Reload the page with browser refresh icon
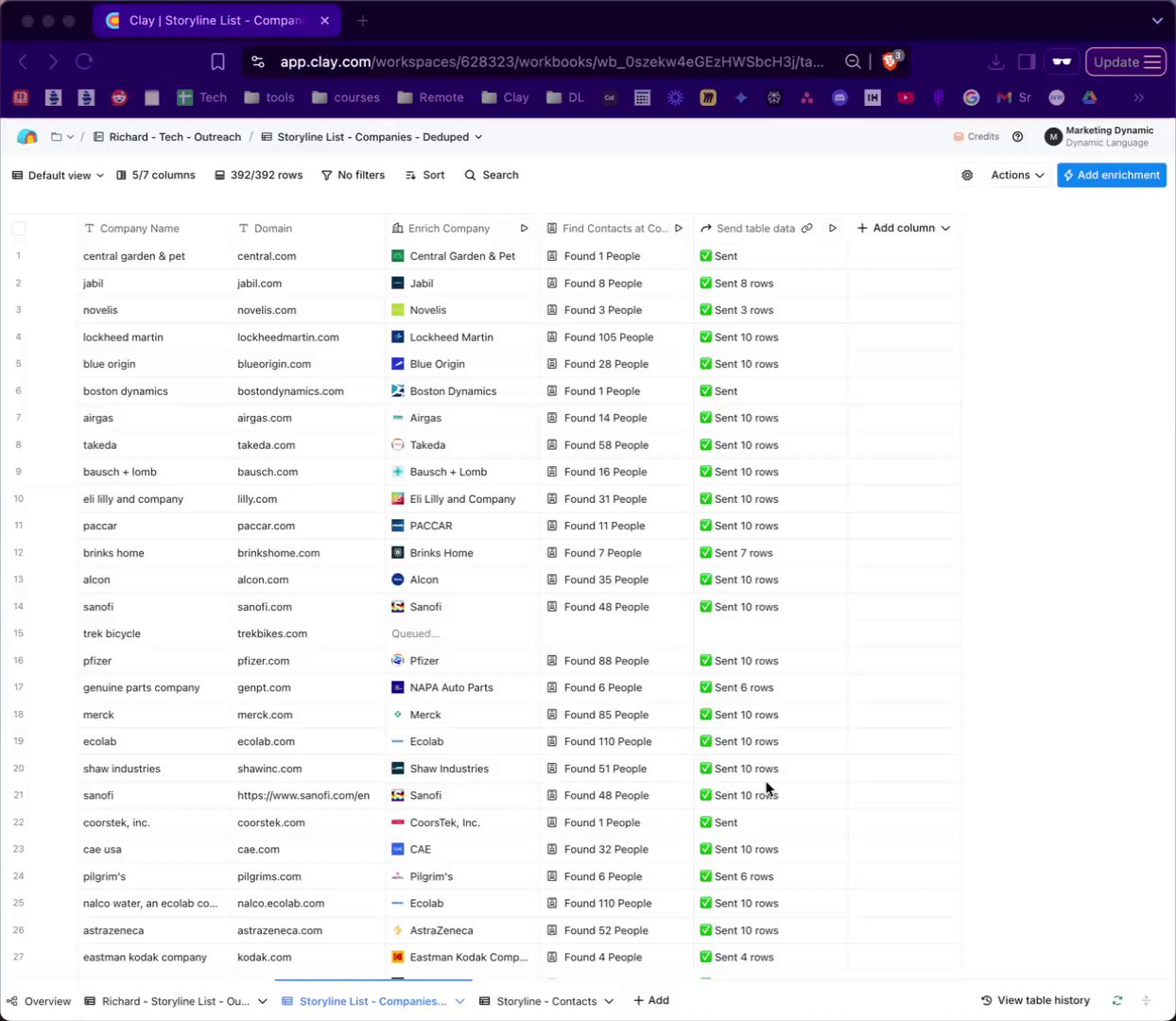 pyautogui.click(x=84, y=61)
